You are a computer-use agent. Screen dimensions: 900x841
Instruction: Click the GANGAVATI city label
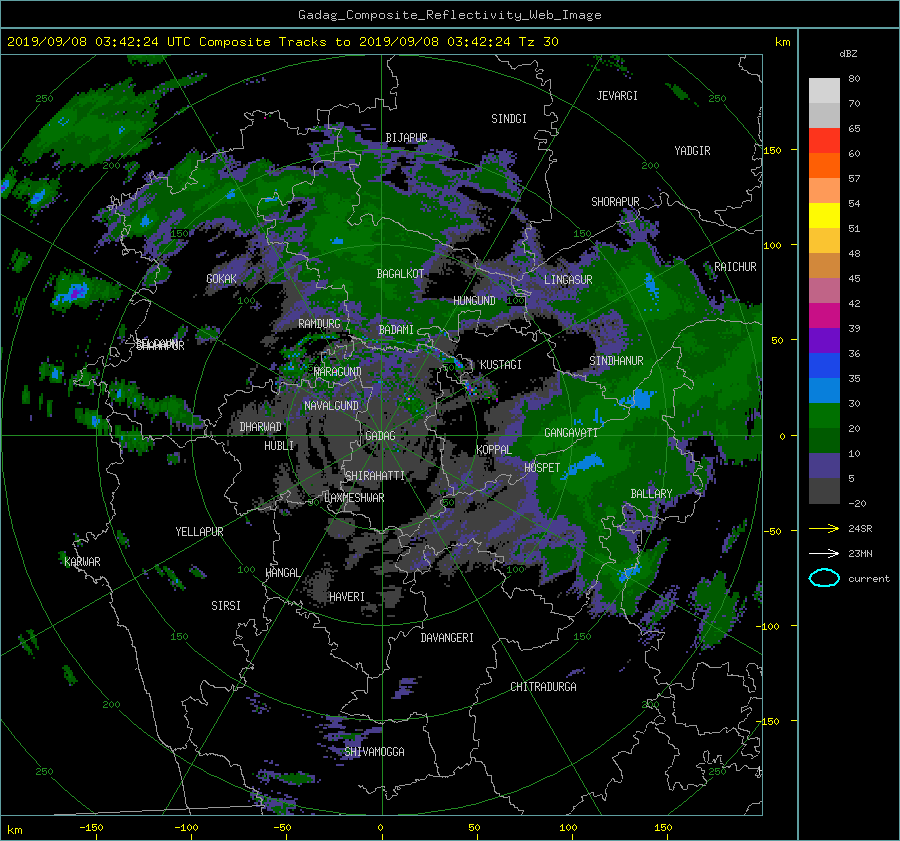tap(571, 433)
